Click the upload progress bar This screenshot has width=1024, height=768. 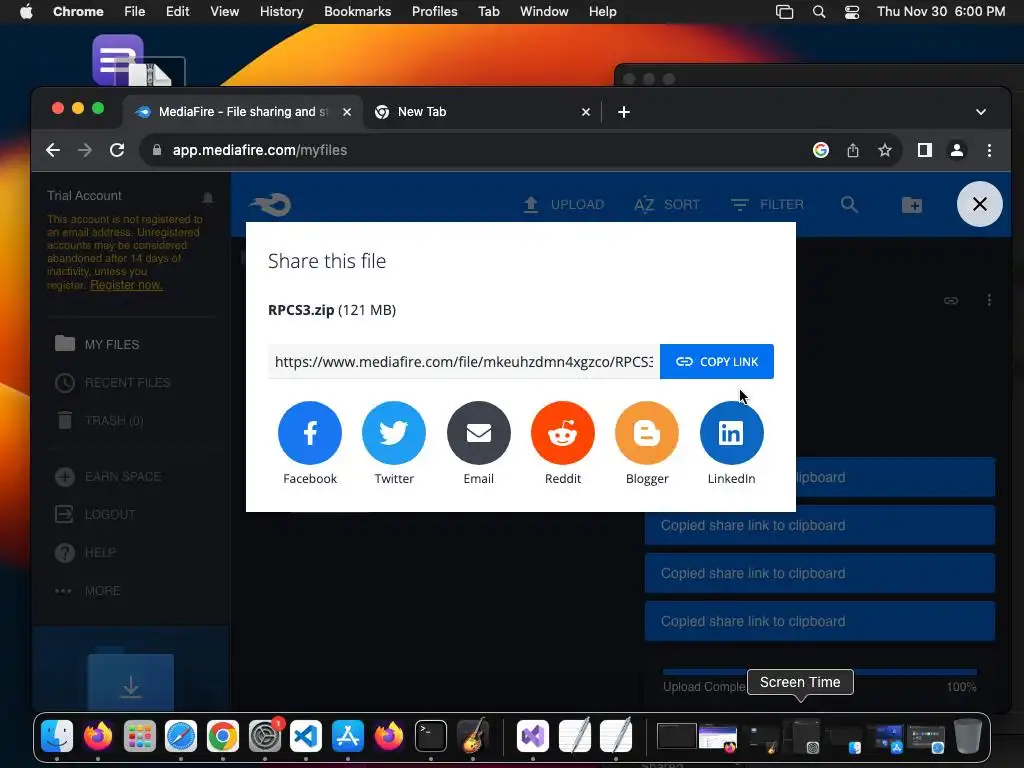pos(820,671)
